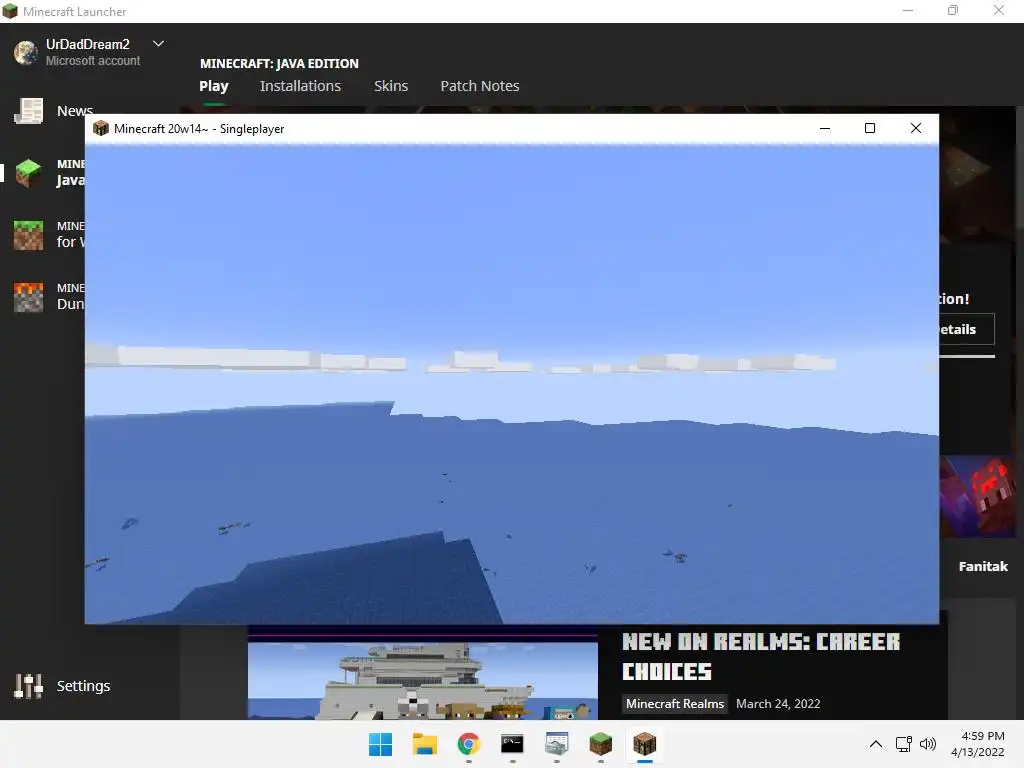Select Minecraft Dungeons icon in sidebar
This screenshot has width=1024, height=768.
29,297
